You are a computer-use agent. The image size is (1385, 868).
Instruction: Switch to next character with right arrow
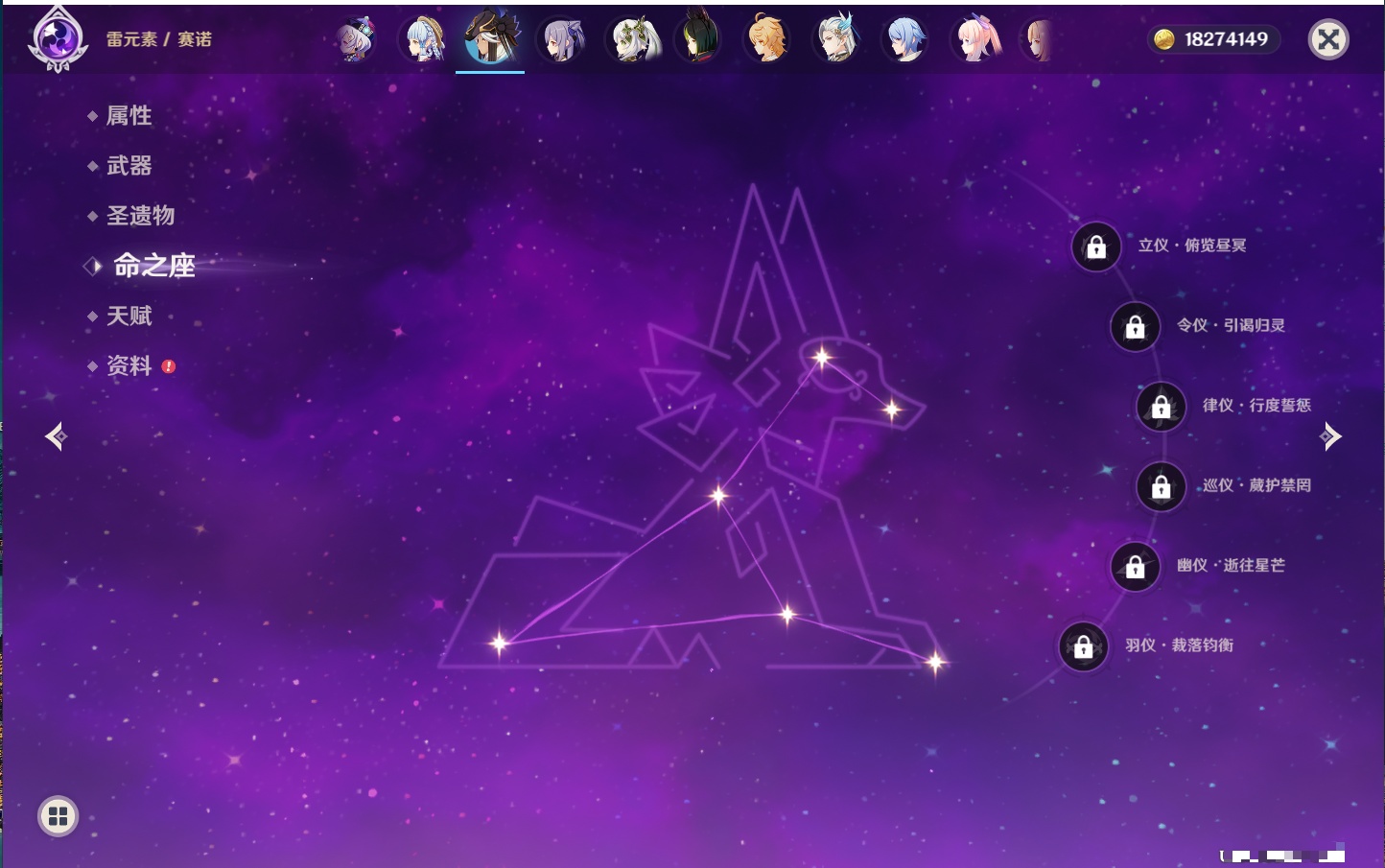pos(1329,436)
